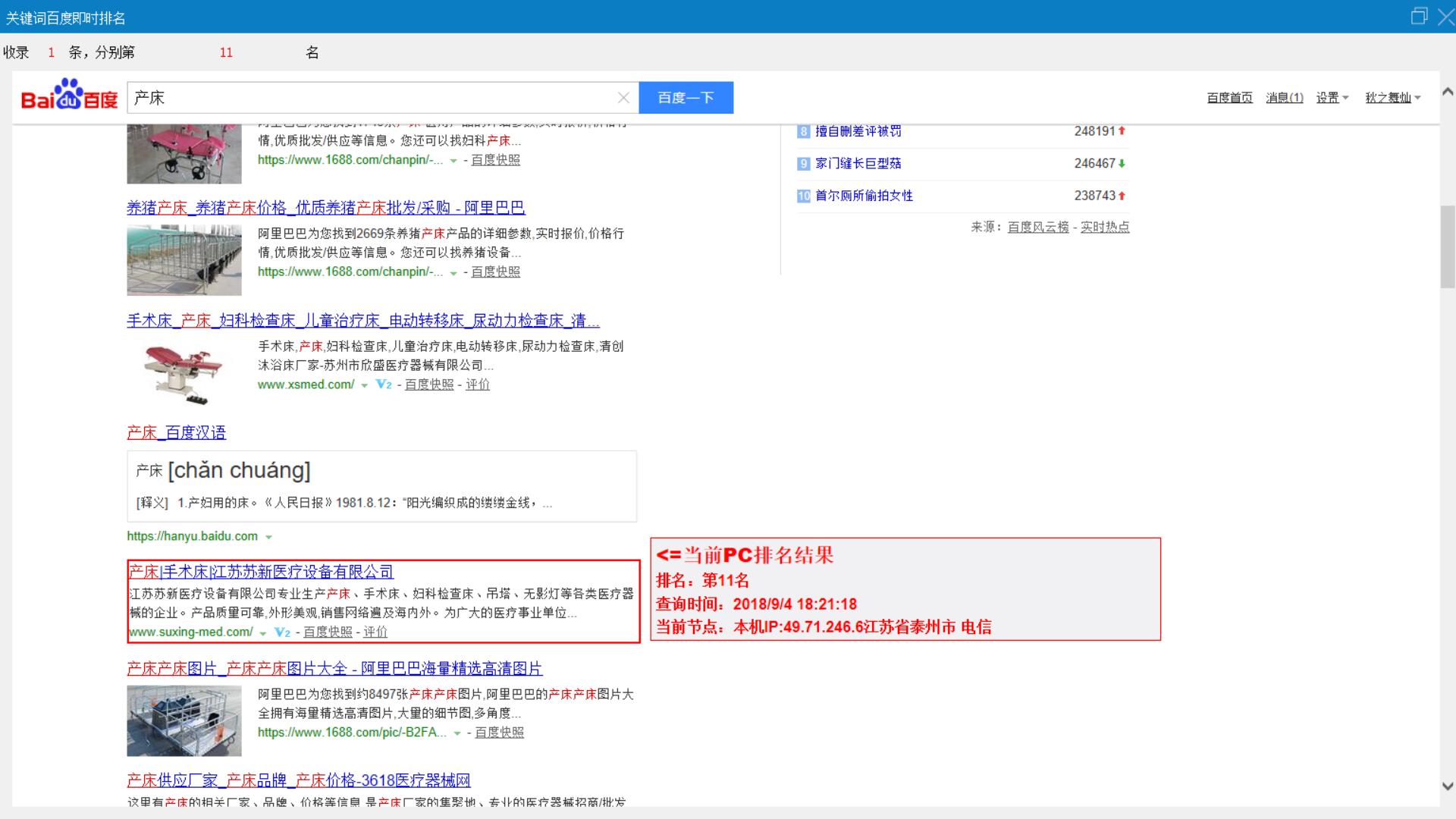The height and width of the screenshot is (819, 1456).
Task: Open 设置 dropdown menu
Action: point(1332,98)
